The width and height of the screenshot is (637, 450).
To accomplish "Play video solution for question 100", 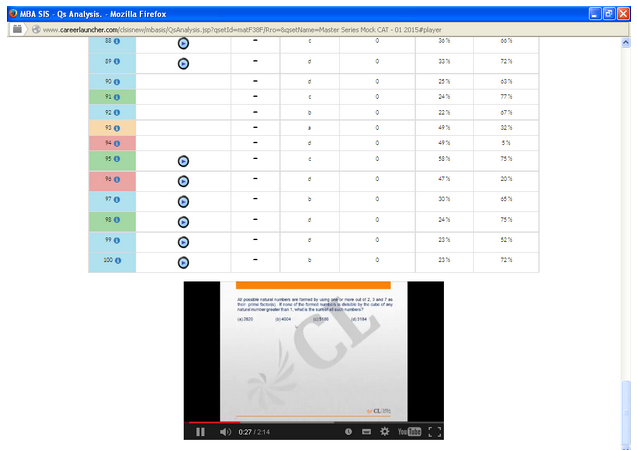I will tap(183, 262).
